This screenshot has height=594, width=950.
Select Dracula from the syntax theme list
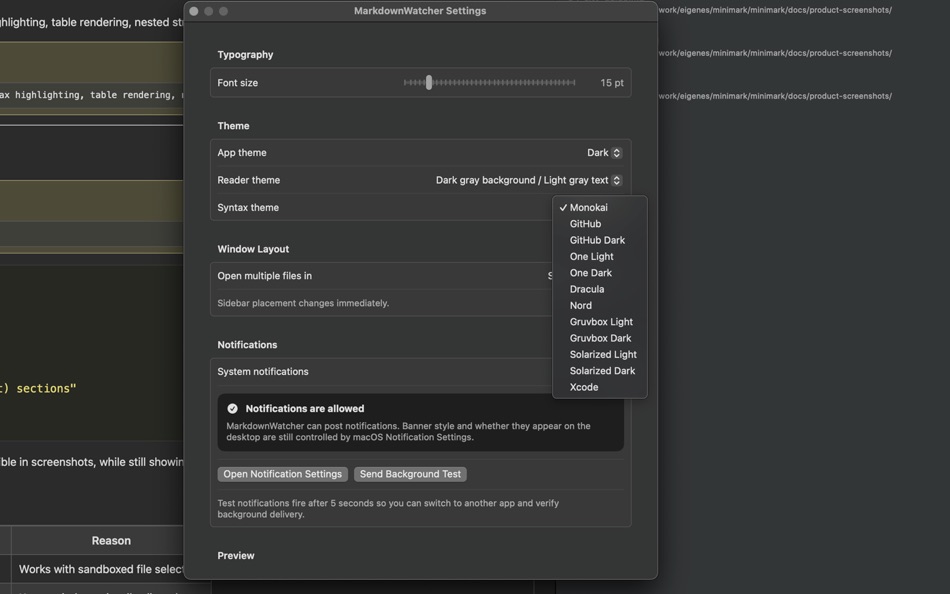[586, 288]
